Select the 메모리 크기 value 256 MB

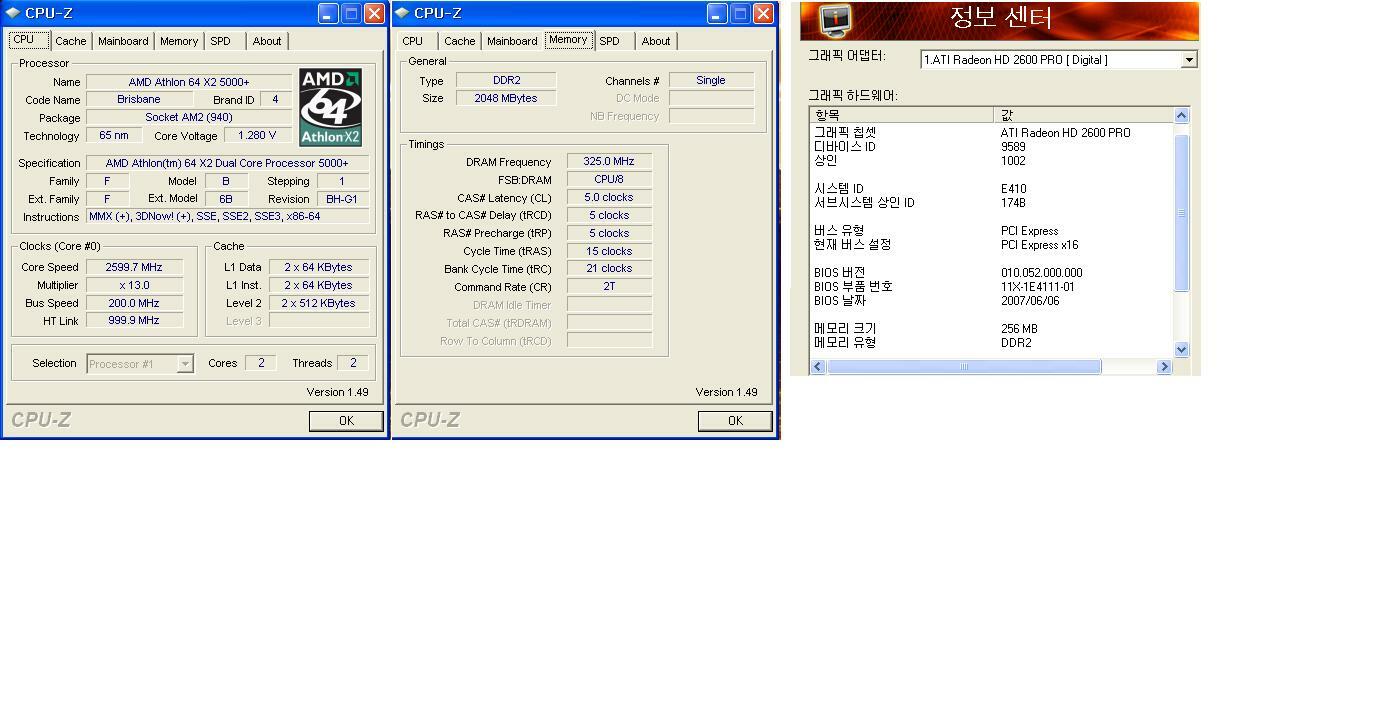[1019, 329]
